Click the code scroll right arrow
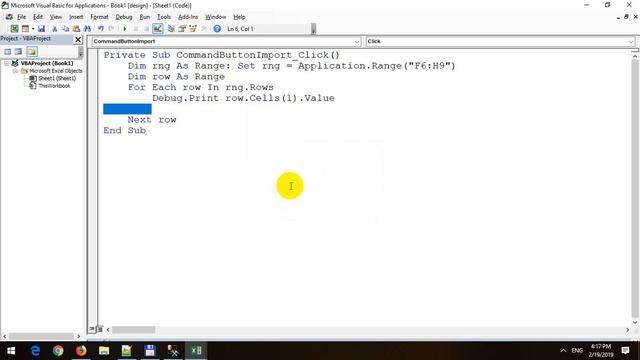The height and width of the screenshot is (360, 640). tap(627, 329)
